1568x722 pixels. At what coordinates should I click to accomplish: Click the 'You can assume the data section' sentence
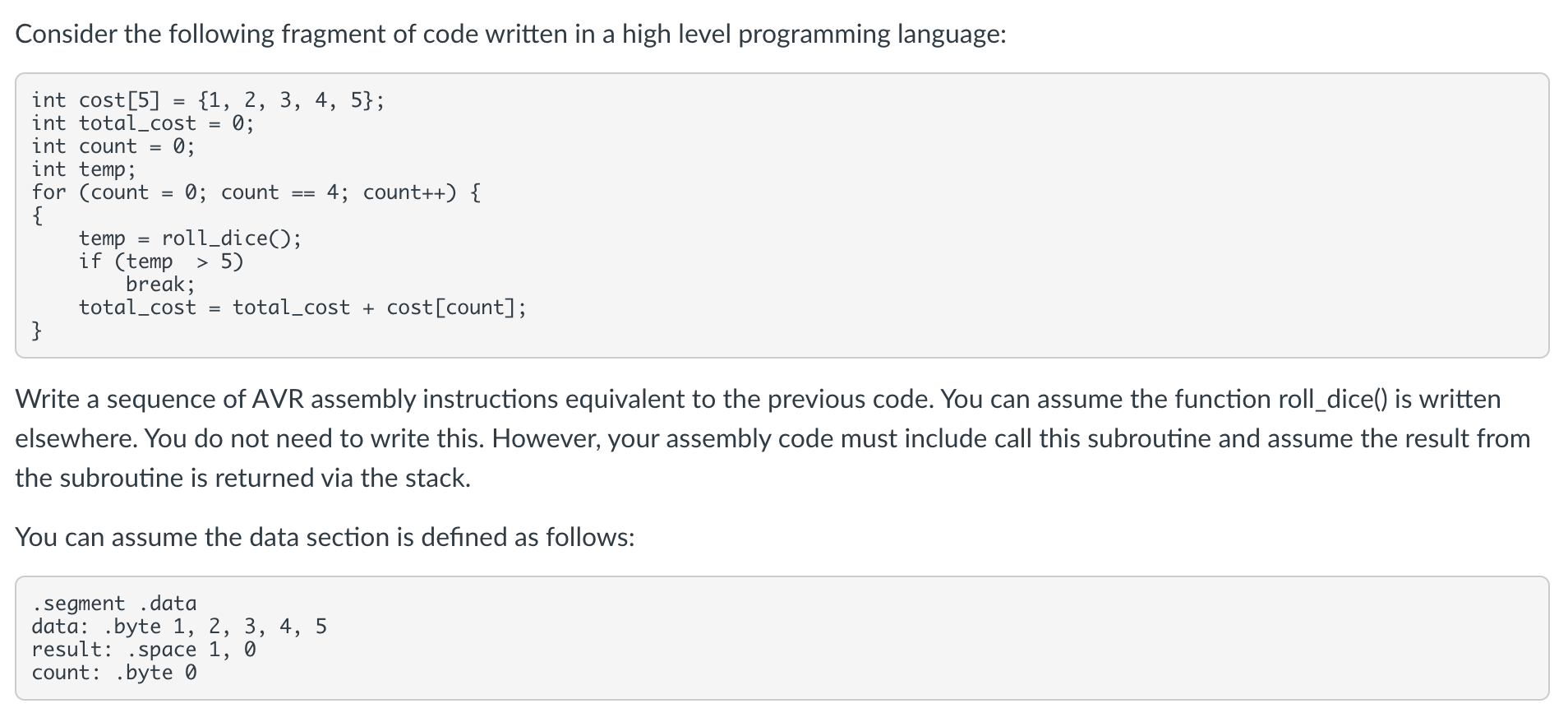[x=325, y=538]
